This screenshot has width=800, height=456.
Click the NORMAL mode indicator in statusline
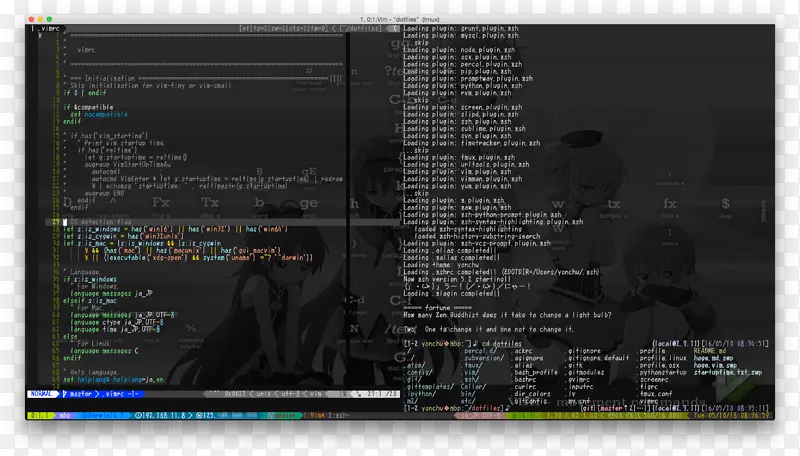pos(42,394)
